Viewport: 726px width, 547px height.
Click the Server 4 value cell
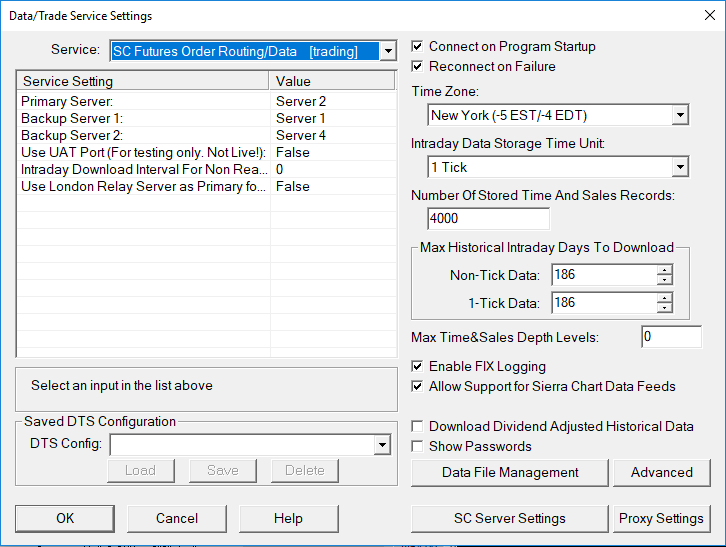333,135
